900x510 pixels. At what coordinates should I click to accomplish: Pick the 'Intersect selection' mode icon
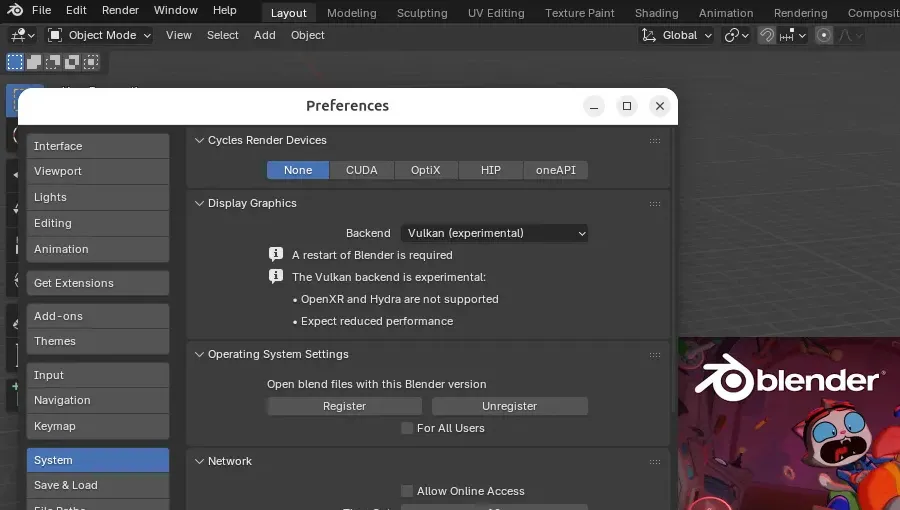91,62
